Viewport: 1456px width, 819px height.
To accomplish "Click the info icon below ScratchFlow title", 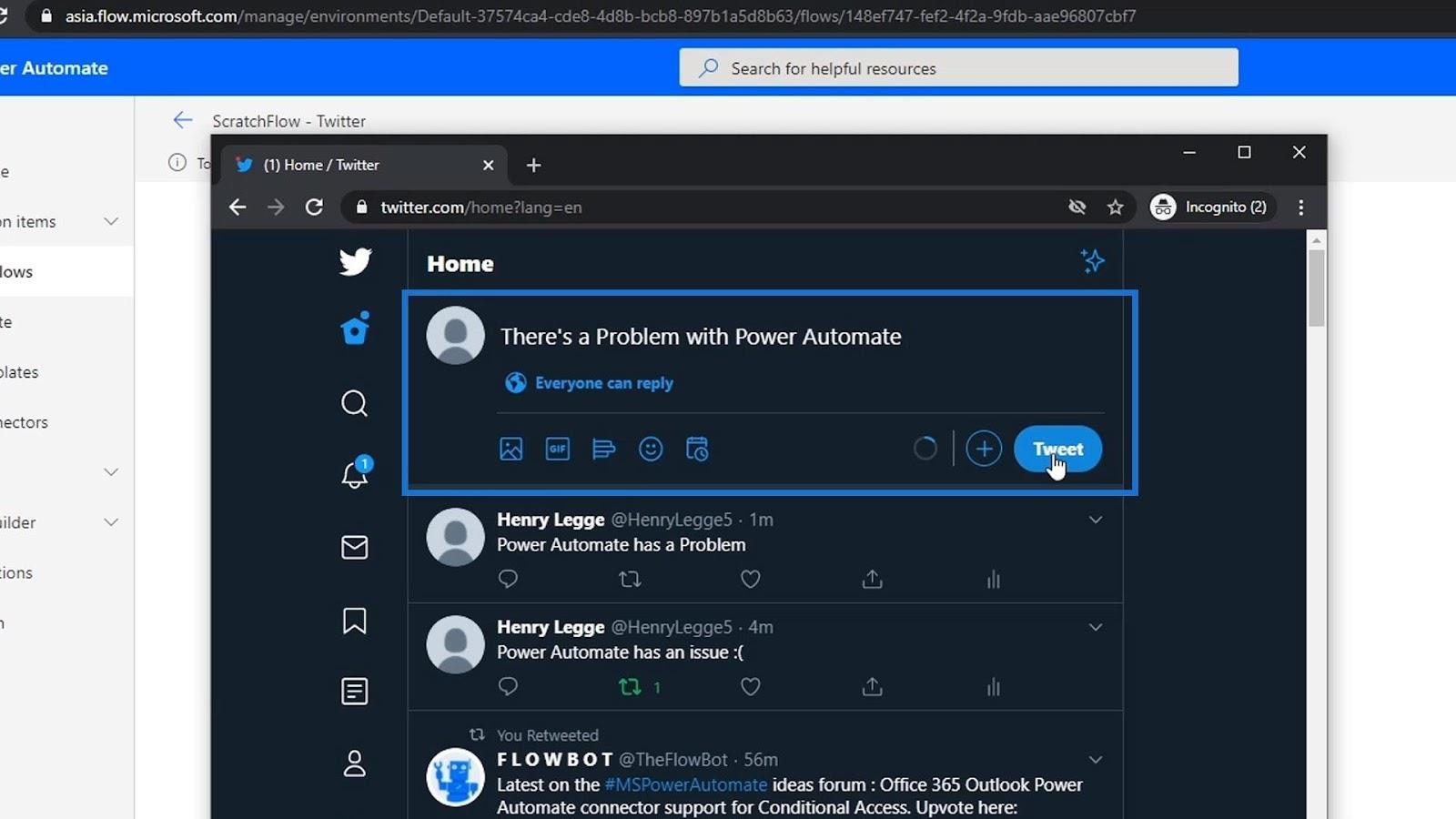I will tap(177, 162).
